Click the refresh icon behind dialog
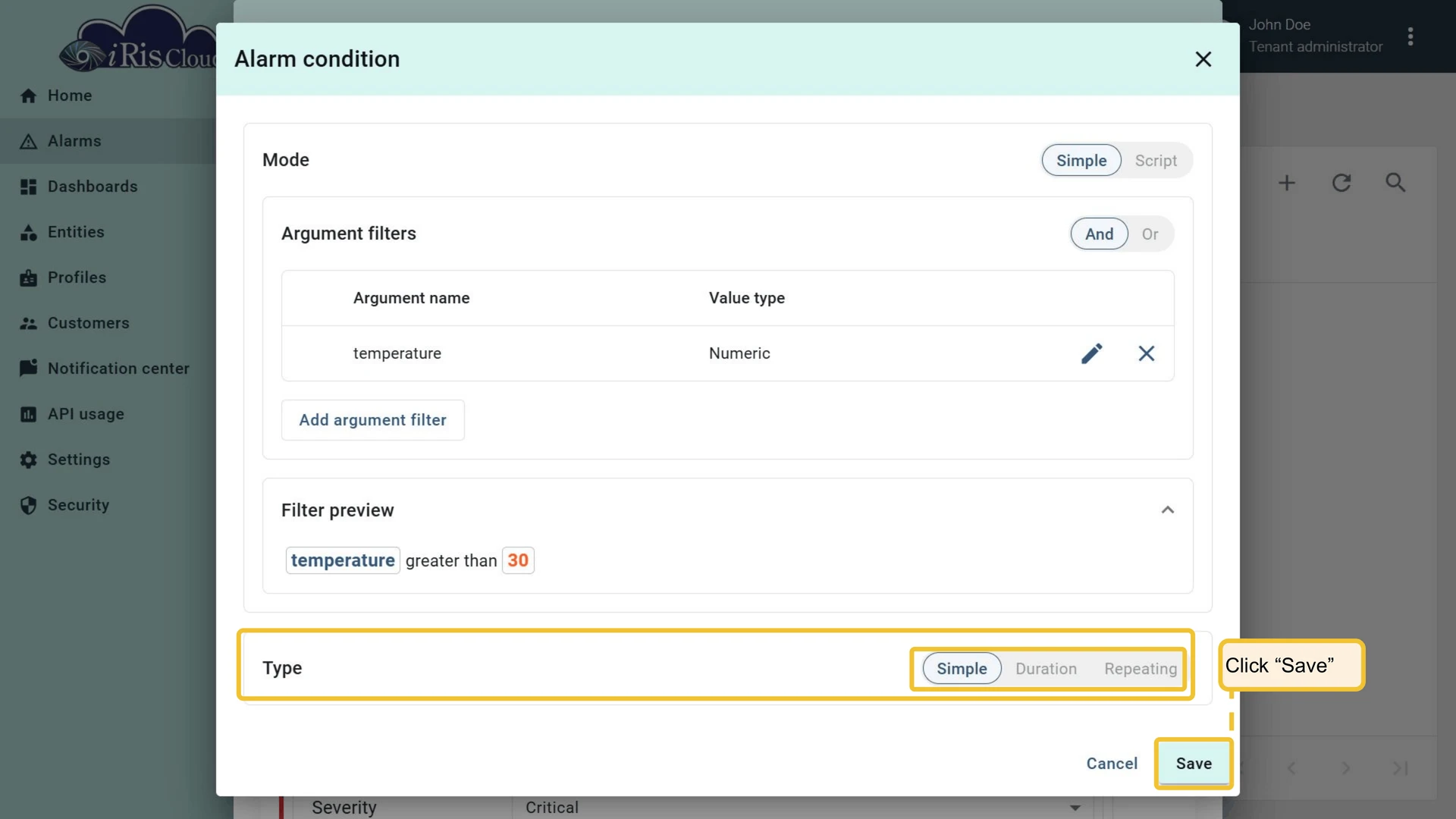This screenshot has width=1456, height=819. [1341, 183]
